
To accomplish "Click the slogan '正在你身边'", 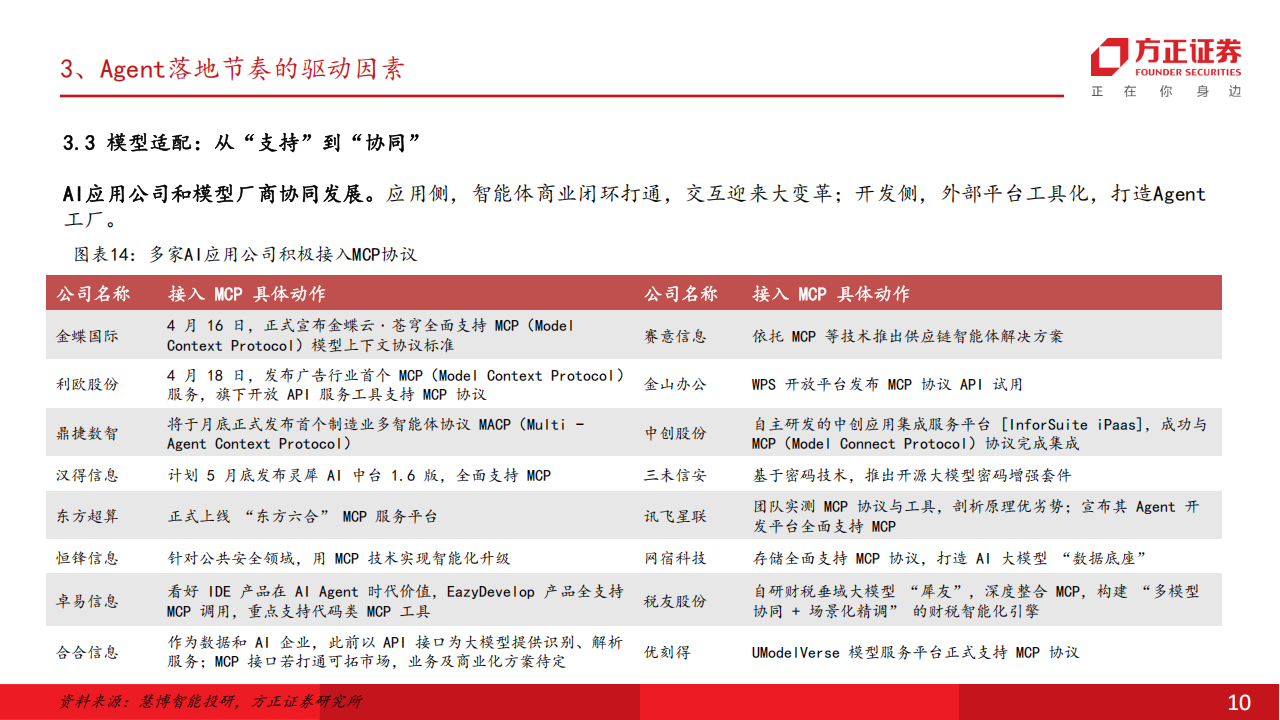I will pos(1166,91).
